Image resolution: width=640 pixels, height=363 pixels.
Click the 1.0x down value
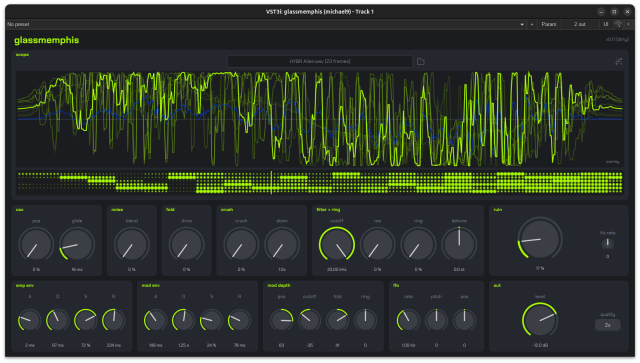coord(282,269)
